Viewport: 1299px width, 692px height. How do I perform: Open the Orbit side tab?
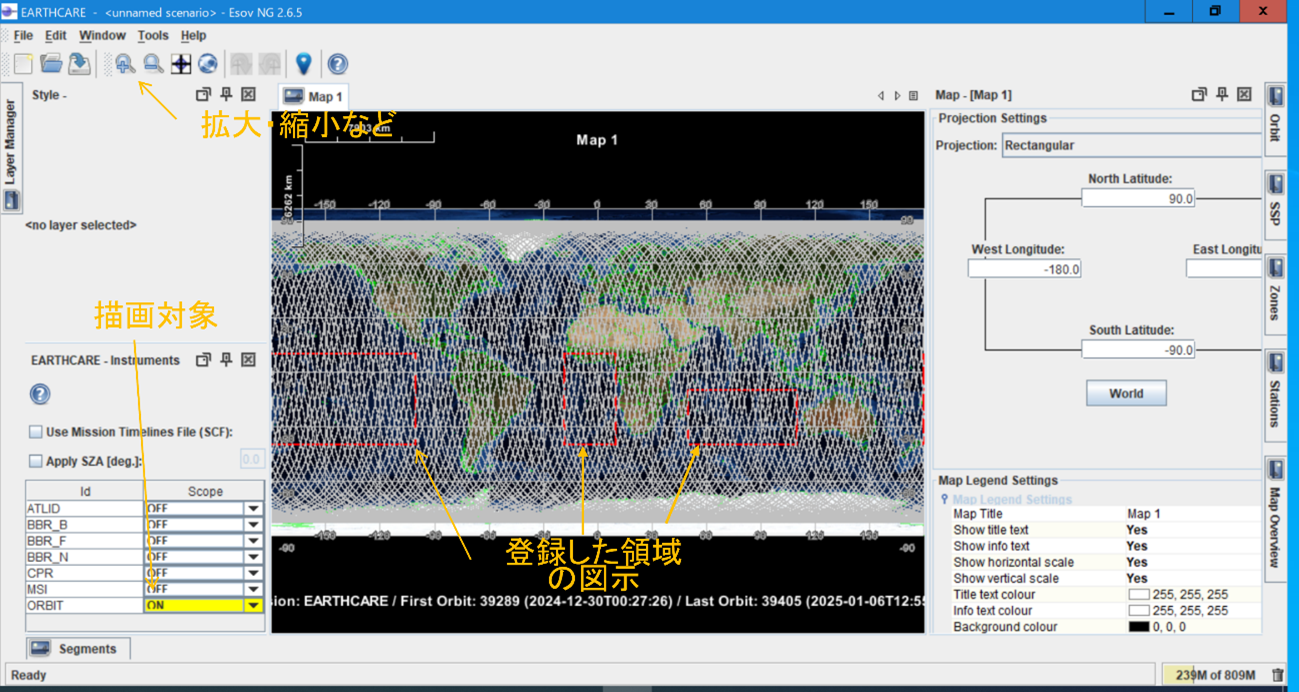click(x=1275, y=119)
